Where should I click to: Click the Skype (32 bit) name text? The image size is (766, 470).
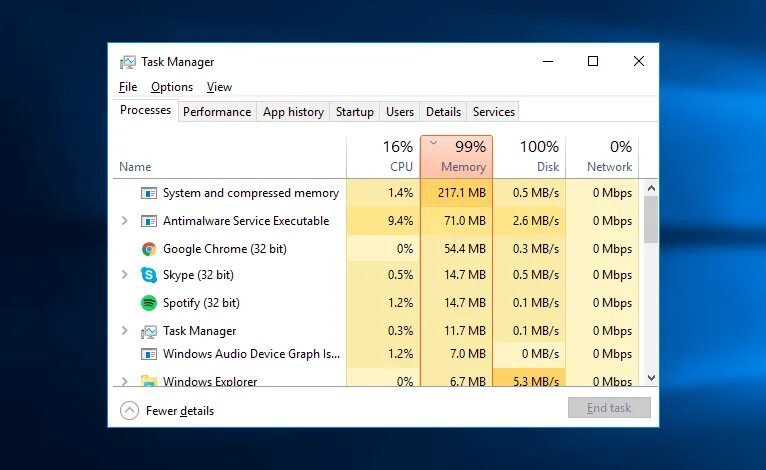[198, 275]
